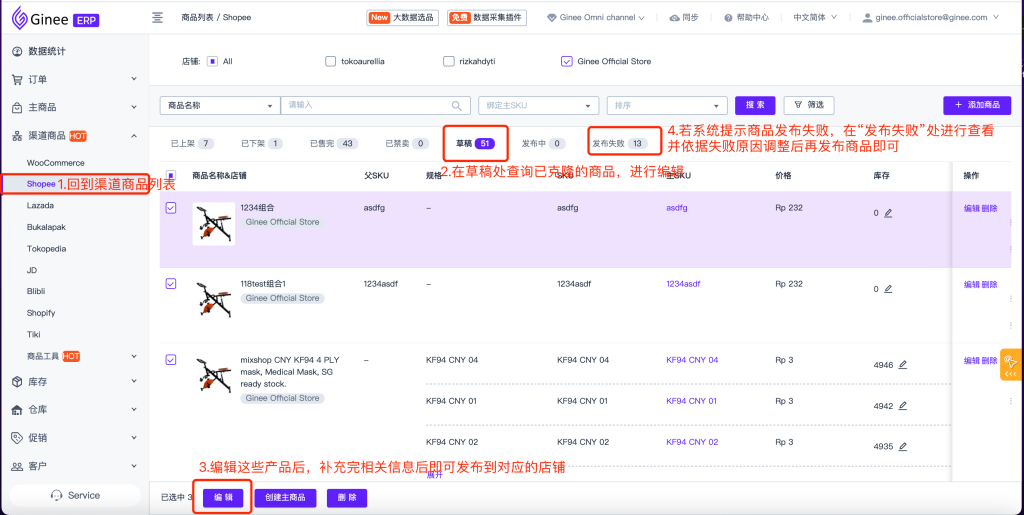The image size is (1024, 515).
Task: Click the bottom 编辑 batch edit button
Action: pyautogui.click(x=223, y=498)
